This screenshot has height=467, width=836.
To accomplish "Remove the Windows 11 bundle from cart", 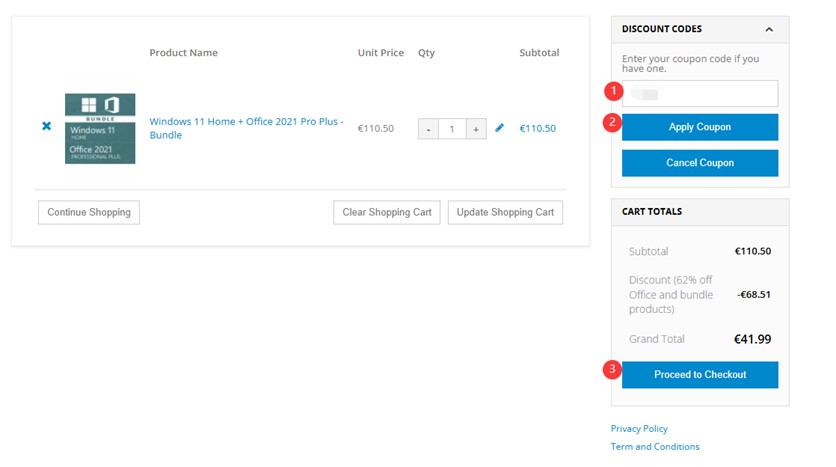I will pos(46,127).
